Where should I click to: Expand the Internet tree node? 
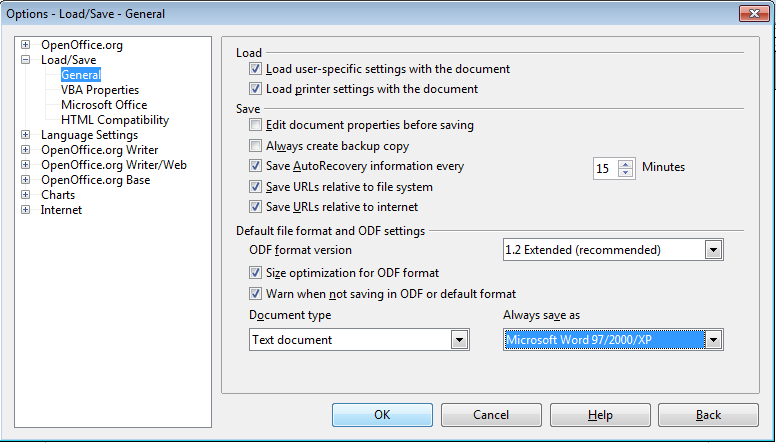click(x=25, y=210)
